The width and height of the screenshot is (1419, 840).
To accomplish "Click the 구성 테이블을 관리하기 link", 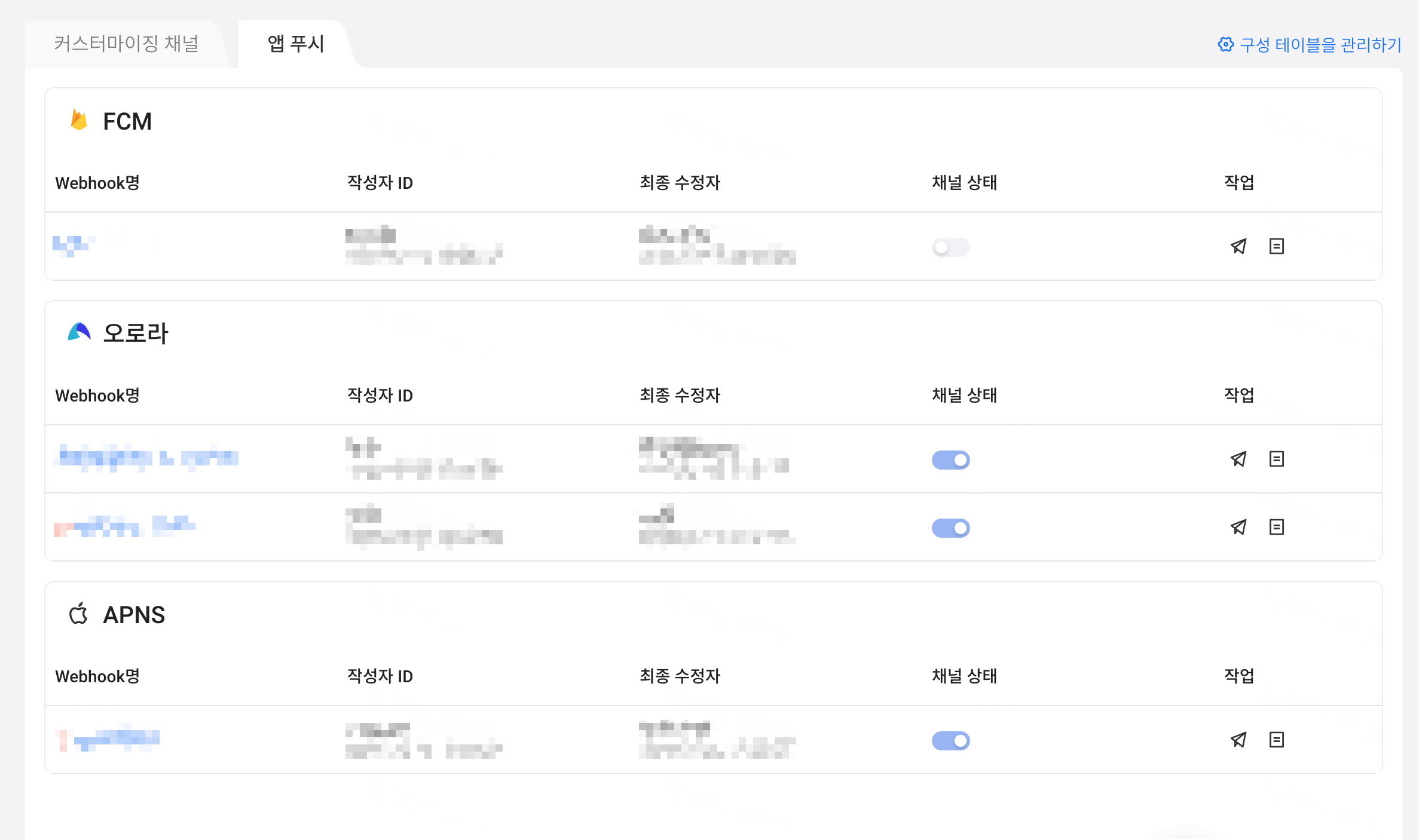I will 1320,45.
